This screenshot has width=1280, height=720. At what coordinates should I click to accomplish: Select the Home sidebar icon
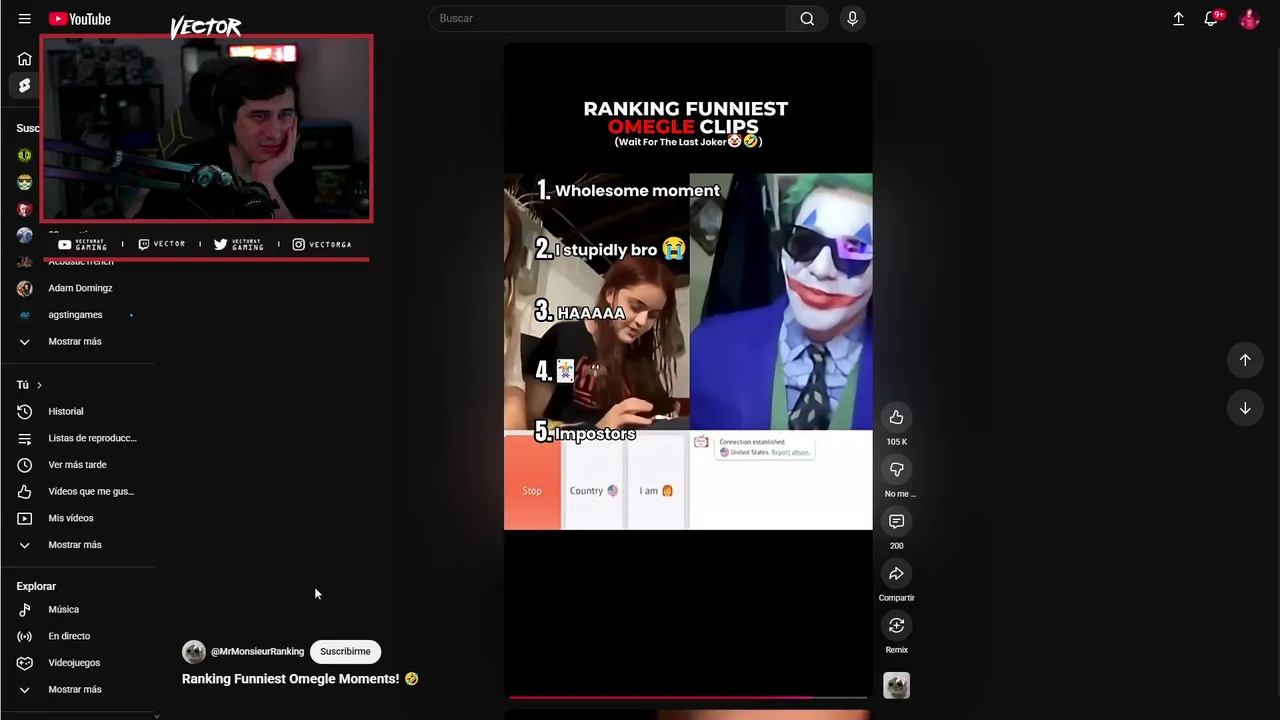(x=24, y=59)
